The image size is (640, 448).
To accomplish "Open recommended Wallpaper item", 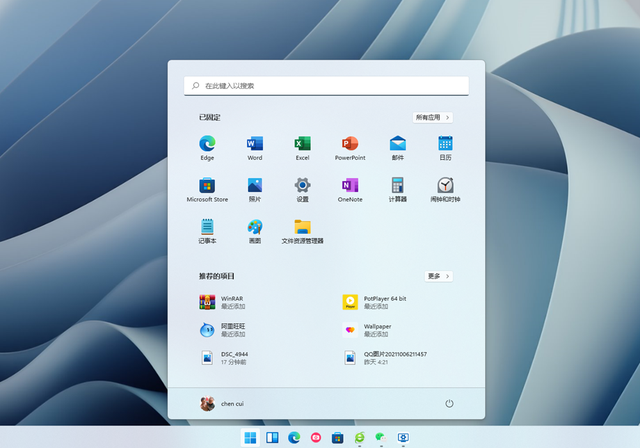I will click(x=367, y=330).
